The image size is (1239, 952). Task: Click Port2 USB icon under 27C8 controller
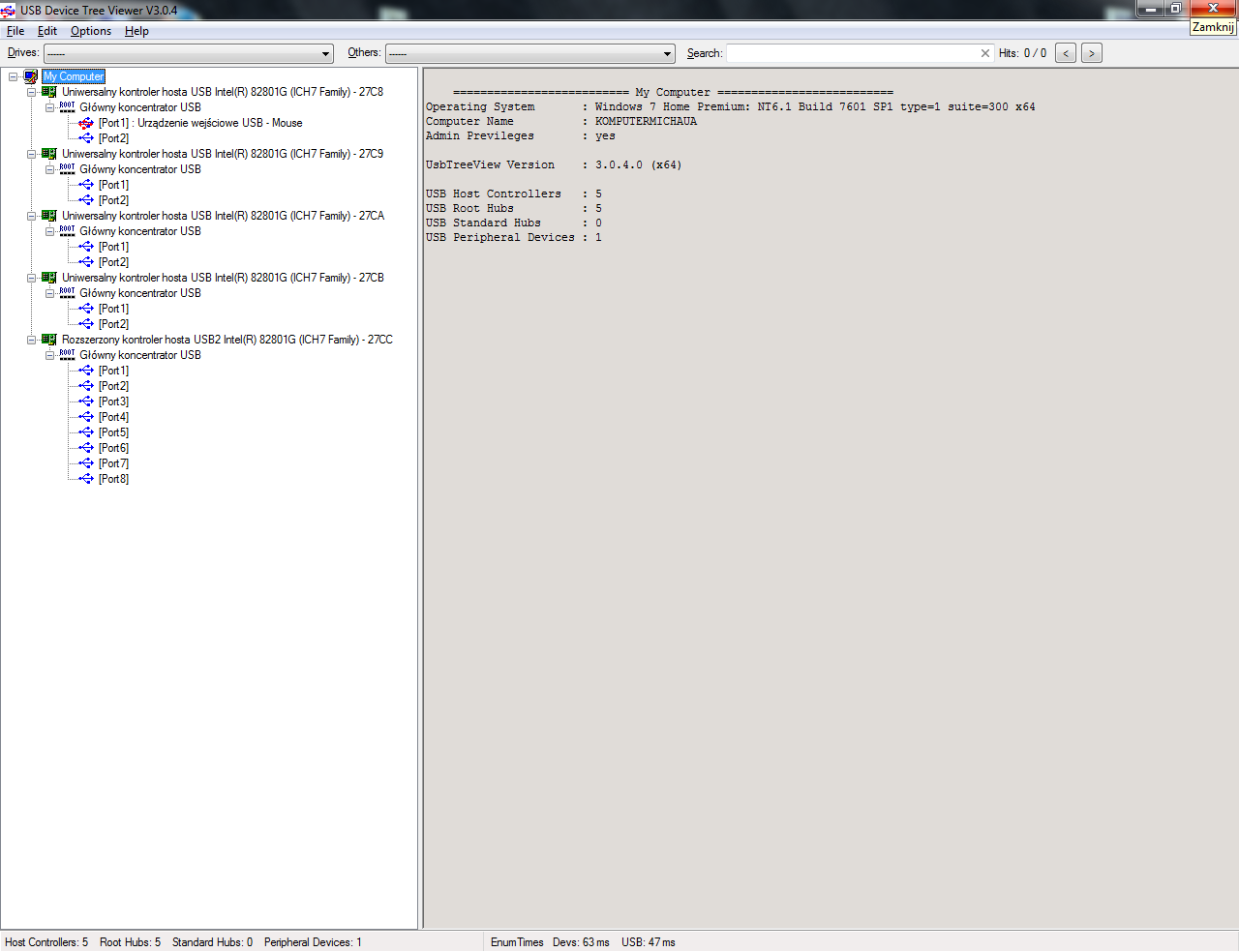click(86, 138)
